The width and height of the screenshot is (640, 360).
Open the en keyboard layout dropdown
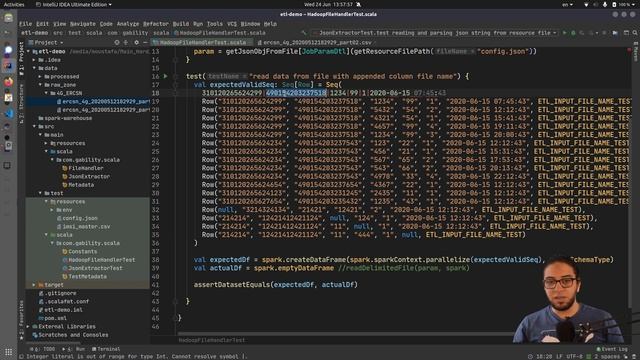click(567, 4)
